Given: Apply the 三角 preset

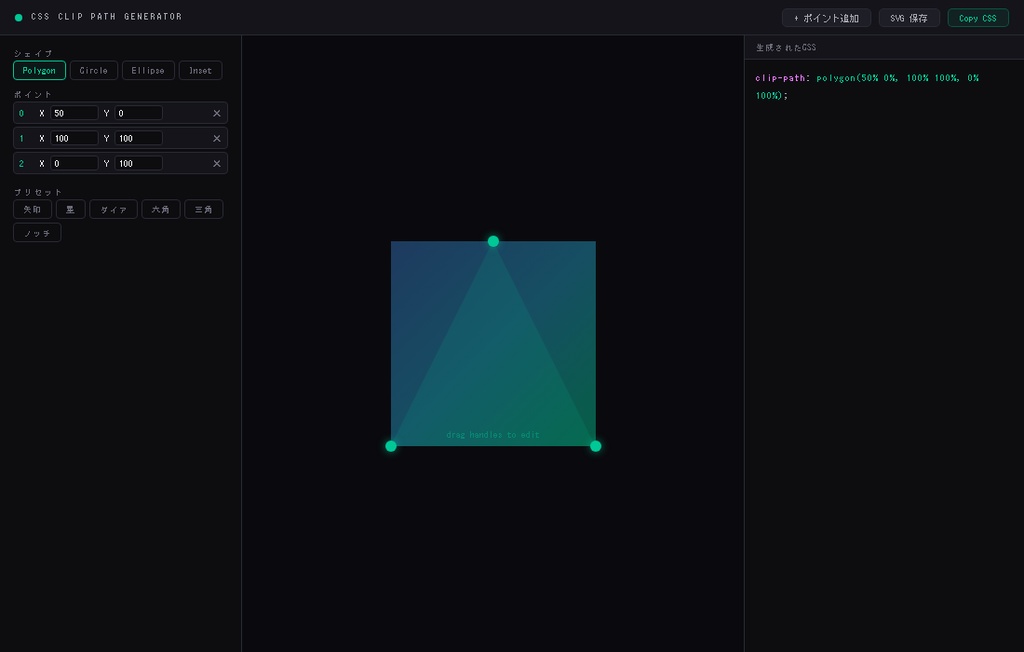Looking at the screenshot, I should [x=204, y=209].
